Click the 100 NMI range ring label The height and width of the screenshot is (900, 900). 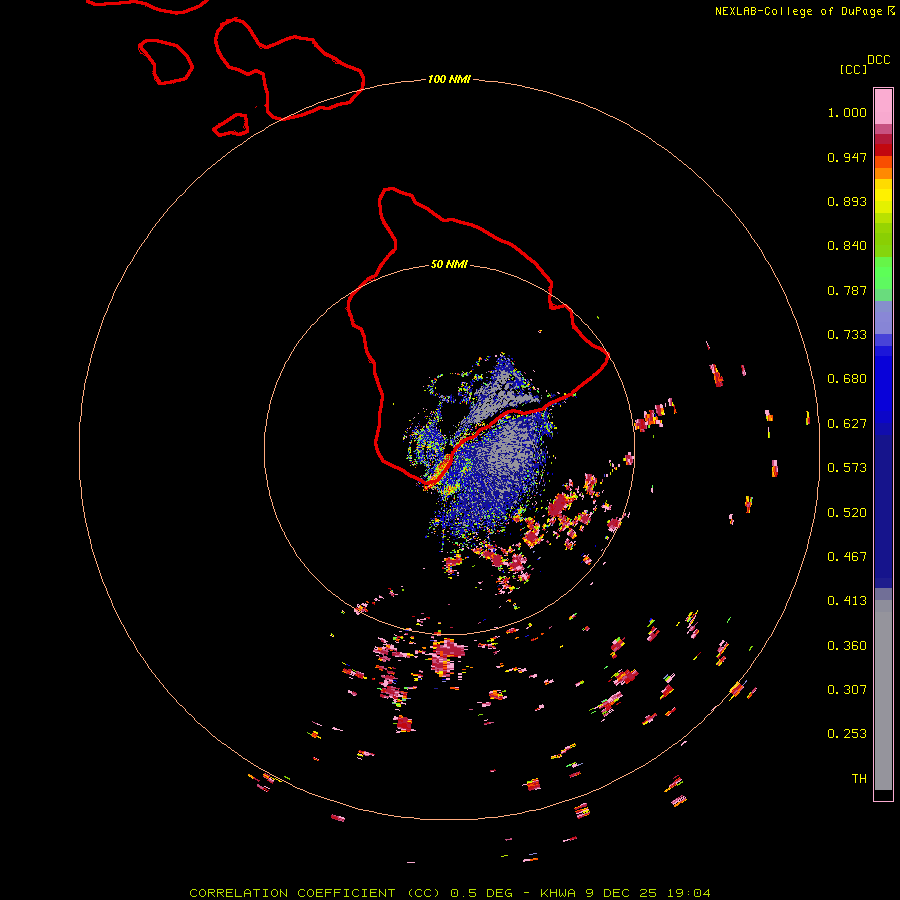(x=449, y=79)
